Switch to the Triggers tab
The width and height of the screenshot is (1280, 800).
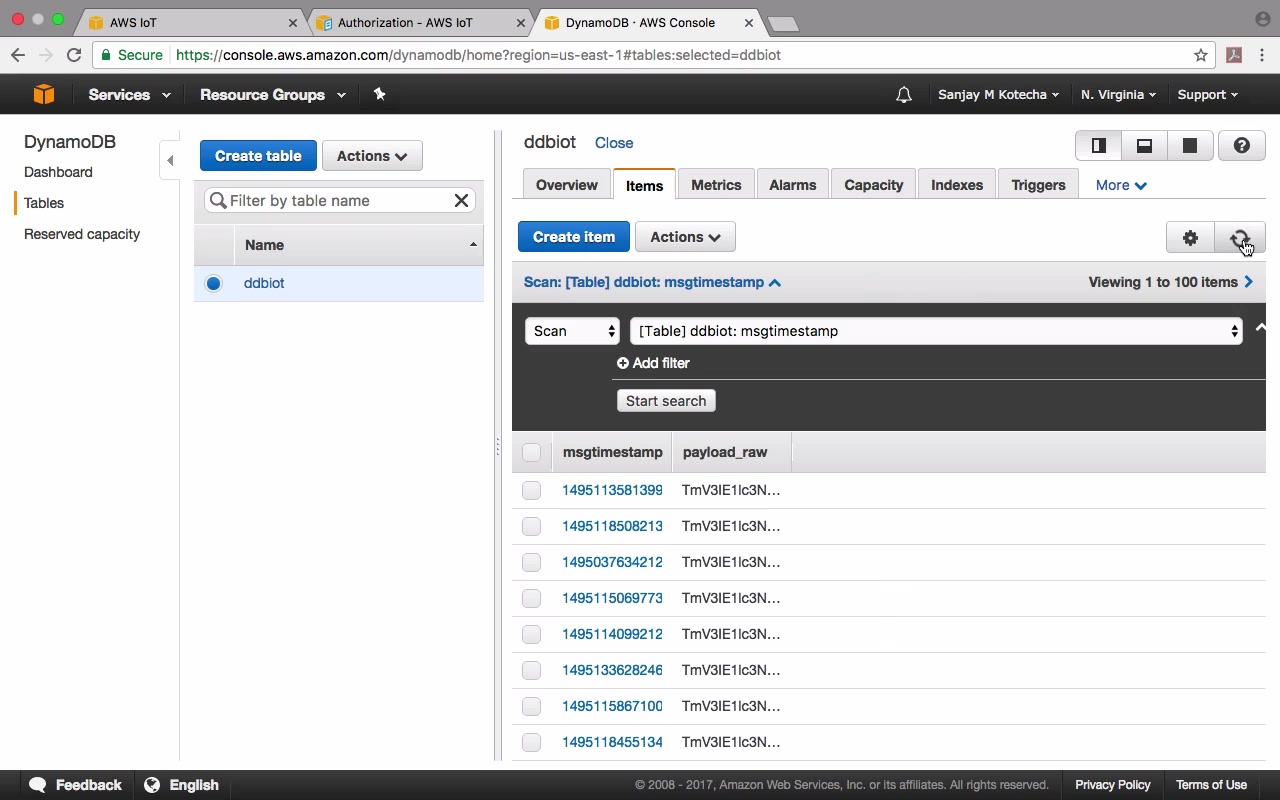click(1038, 185)
